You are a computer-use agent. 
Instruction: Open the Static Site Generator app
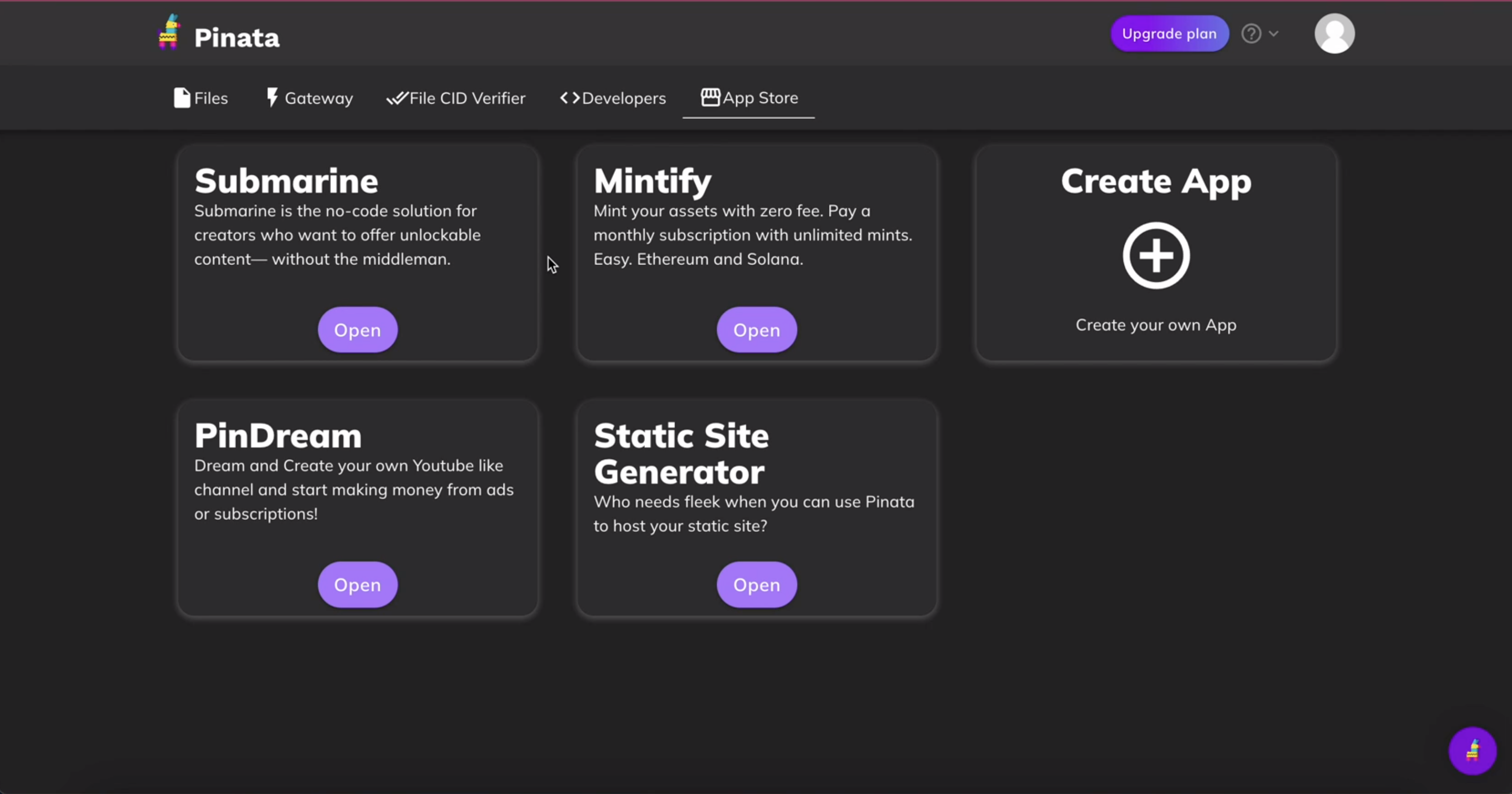756,584
